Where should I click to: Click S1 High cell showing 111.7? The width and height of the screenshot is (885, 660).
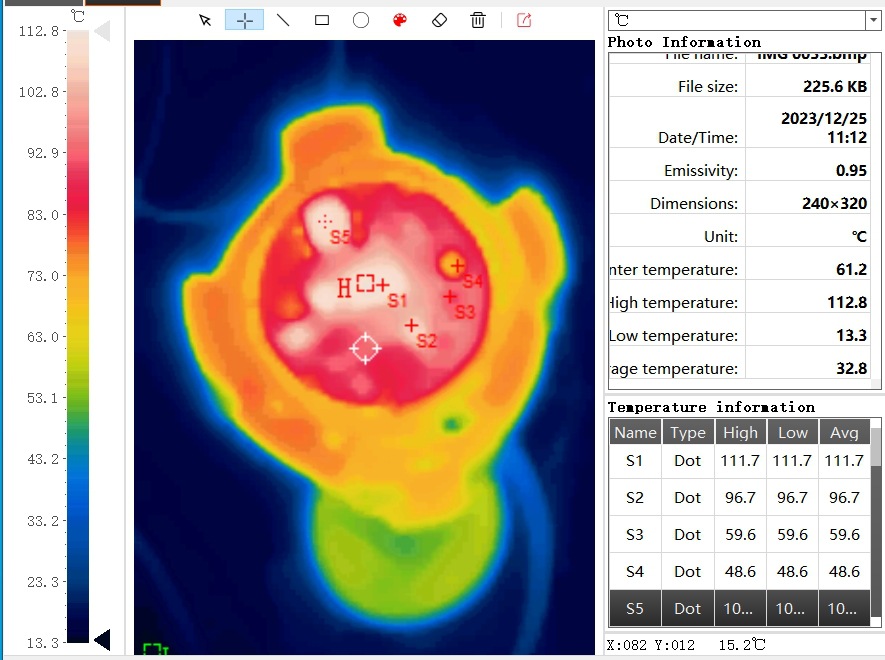pos(740,461)
